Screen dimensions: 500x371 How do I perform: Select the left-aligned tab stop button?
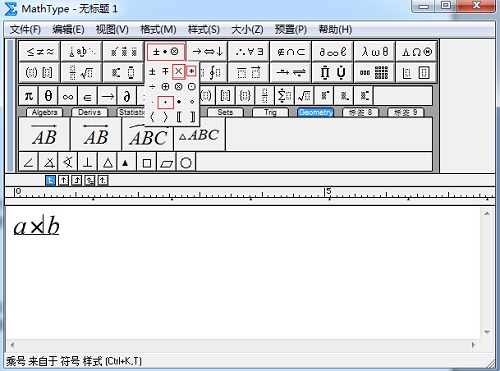click(x=50, y=180)
